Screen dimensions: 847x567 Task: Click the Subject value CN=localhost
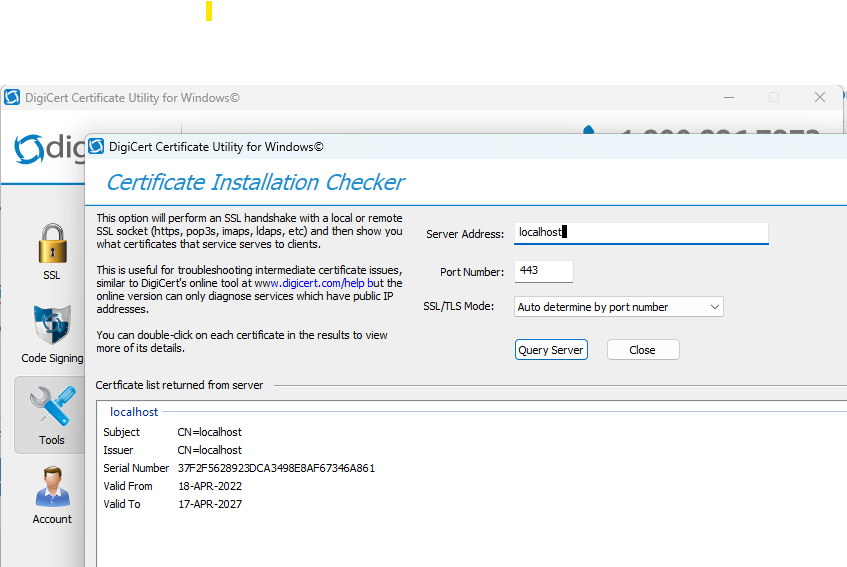coord(210,432)
